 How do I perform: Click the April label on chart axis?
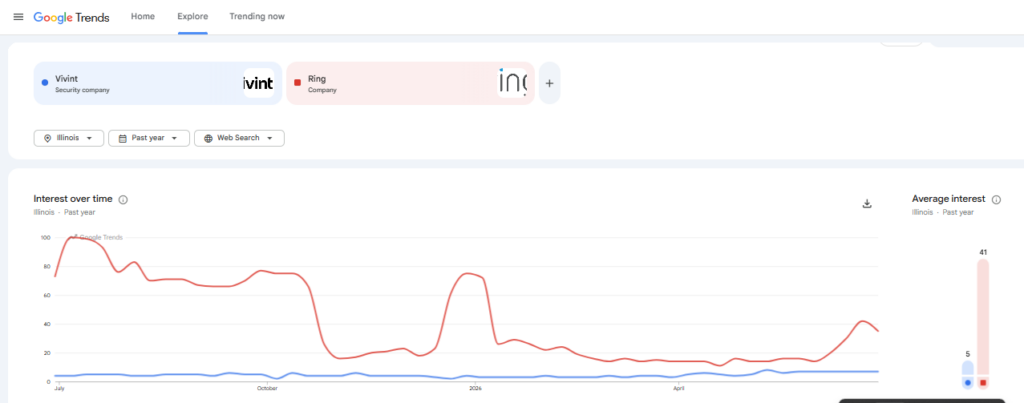click(678, 389)
